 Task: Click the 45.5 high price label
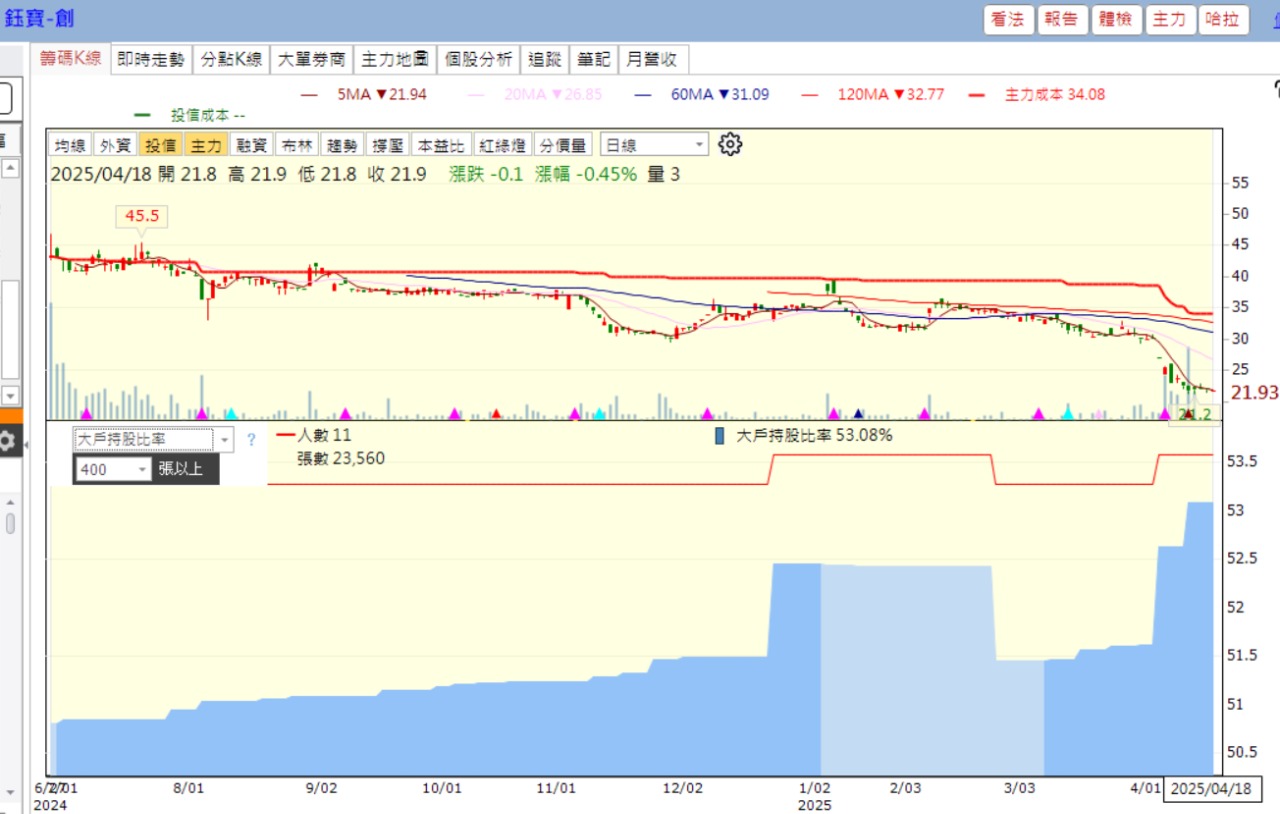tap(141, 216)
